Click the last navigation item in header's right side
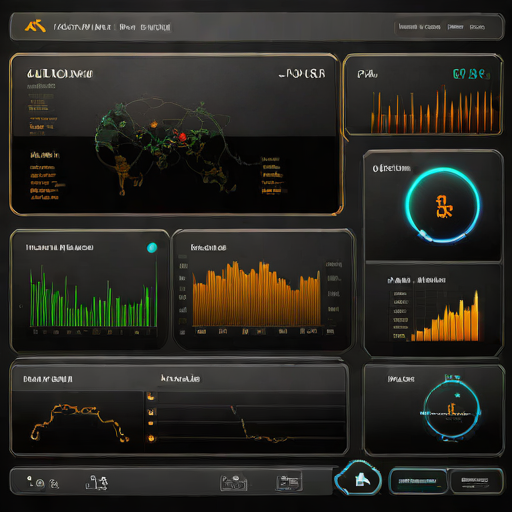Viewport: 512px width, 512px height. click(477, 27)
